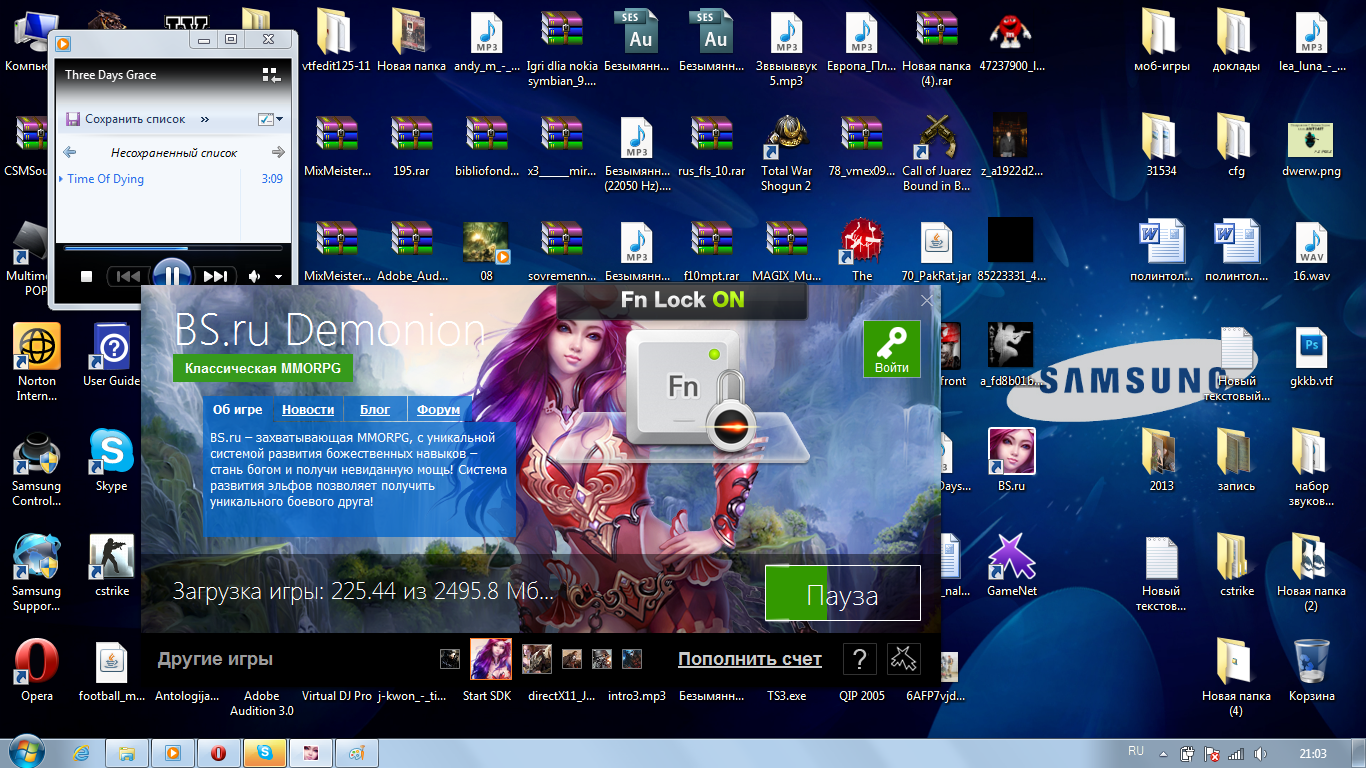Stop the playing track in media player

pos(87,276)
